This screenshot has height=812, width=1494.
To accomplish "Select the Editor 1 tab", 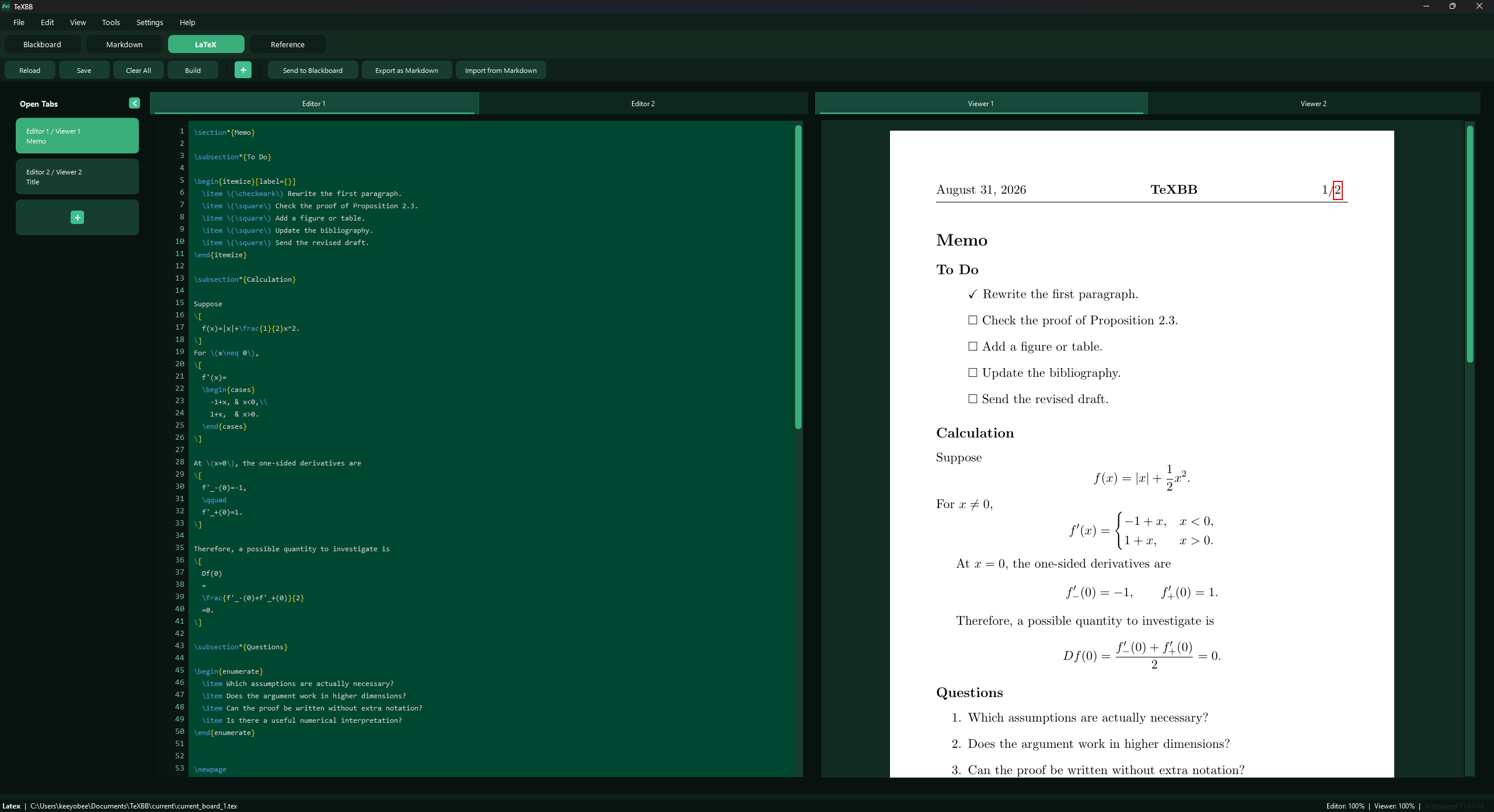I will (314, 103).
